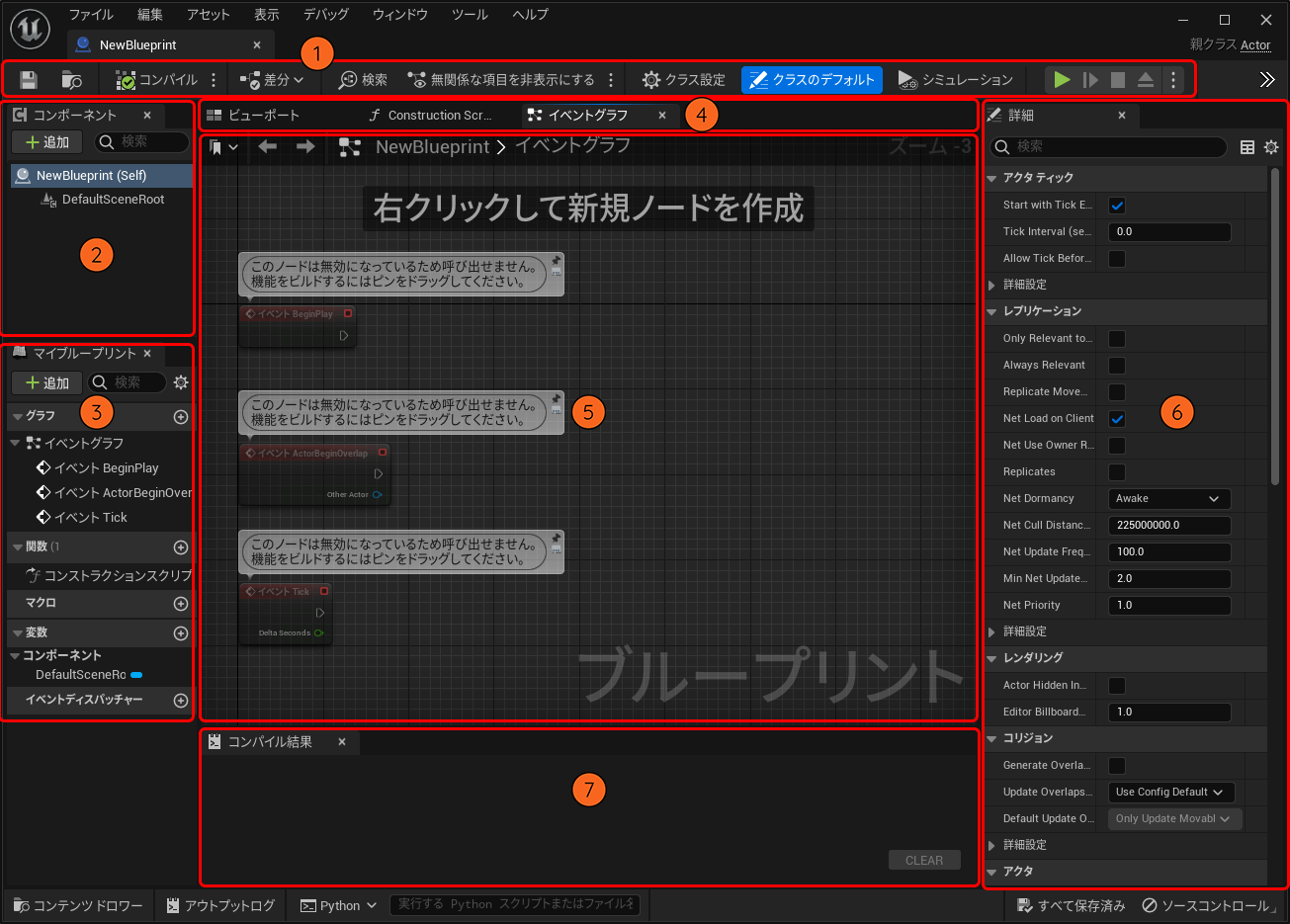This screenshot has height=924, width=1290.
Task: Click the 追加 button in Components panel
Action: pos(47,142)
